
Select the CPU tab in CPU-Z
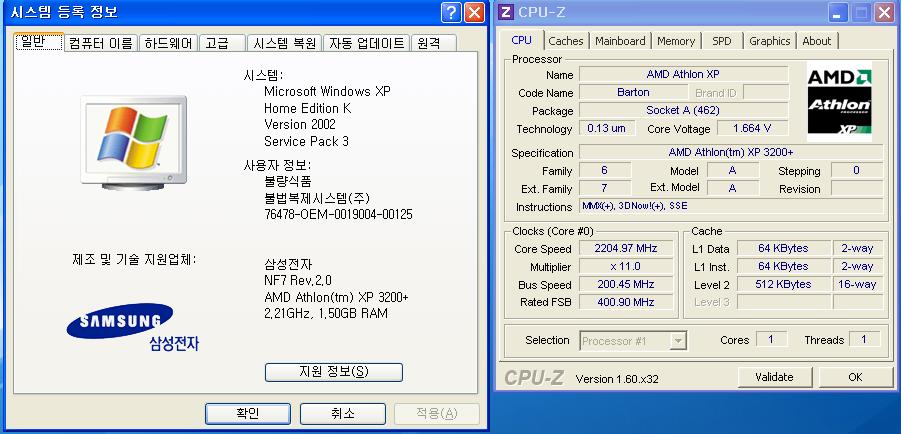tap(522, 40)
